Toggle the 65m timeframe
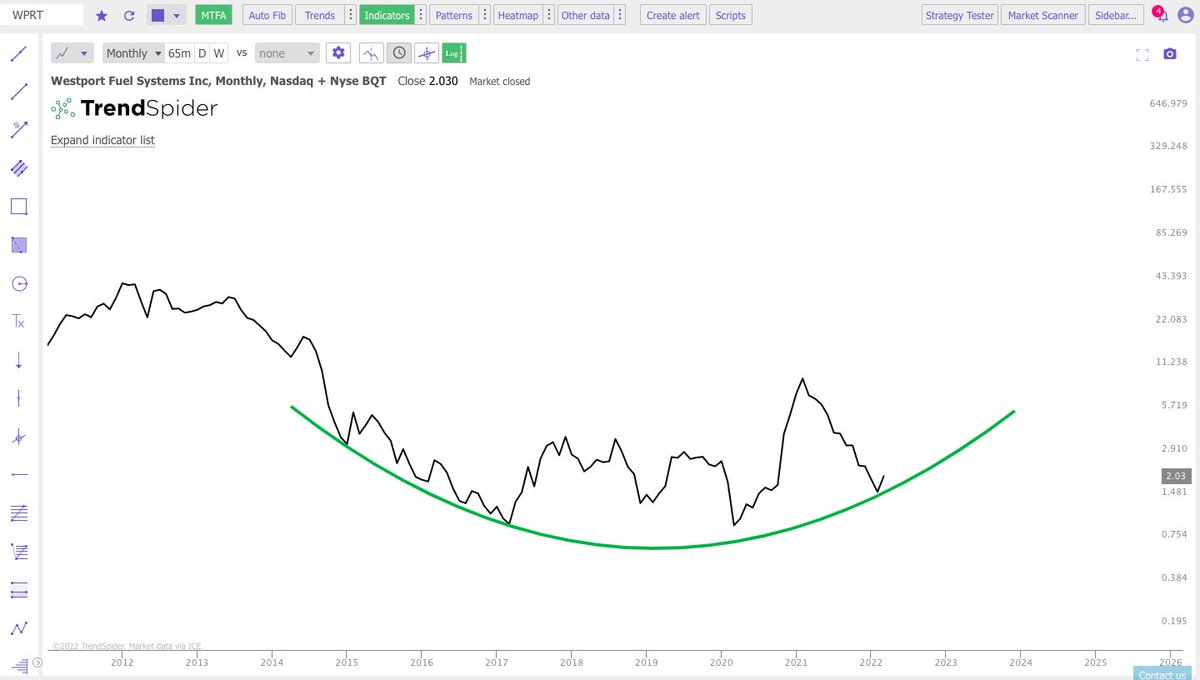 coord(179,53)
